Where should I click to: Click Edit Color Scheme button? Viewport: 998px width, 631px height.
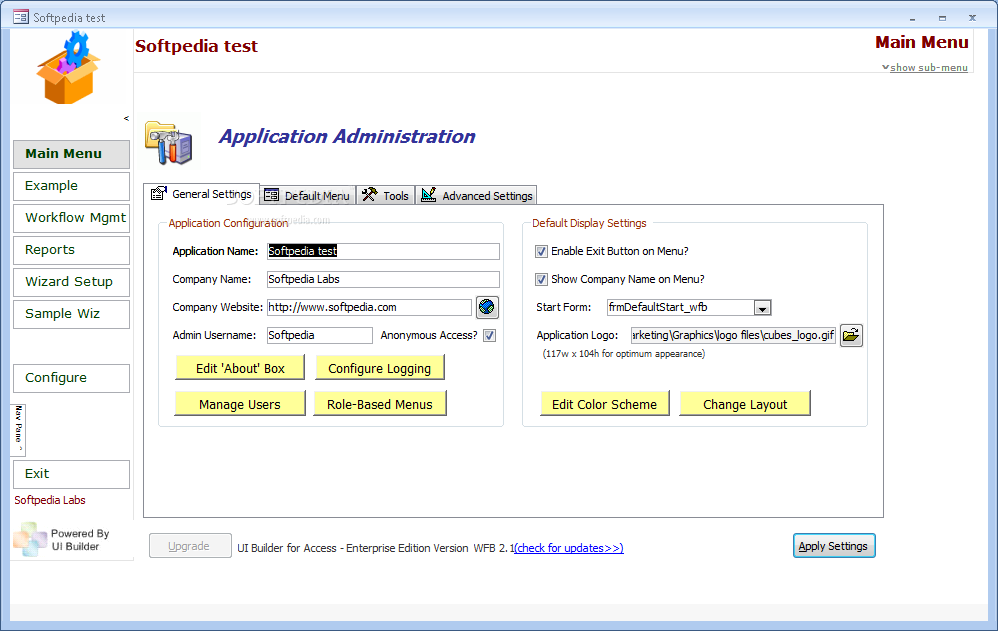coord(605,404)
